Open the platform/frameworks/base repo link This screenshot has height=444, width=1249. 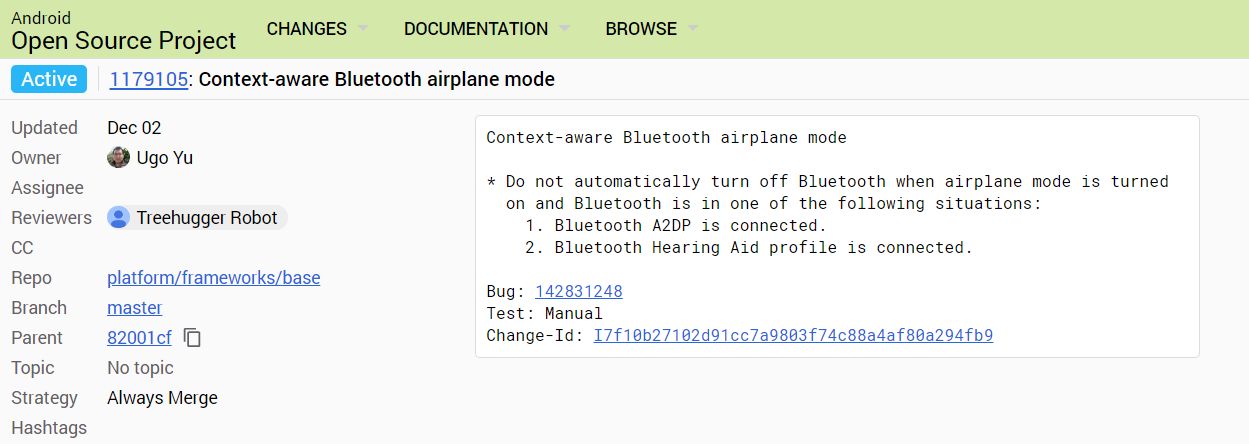[x=214, y=278]
